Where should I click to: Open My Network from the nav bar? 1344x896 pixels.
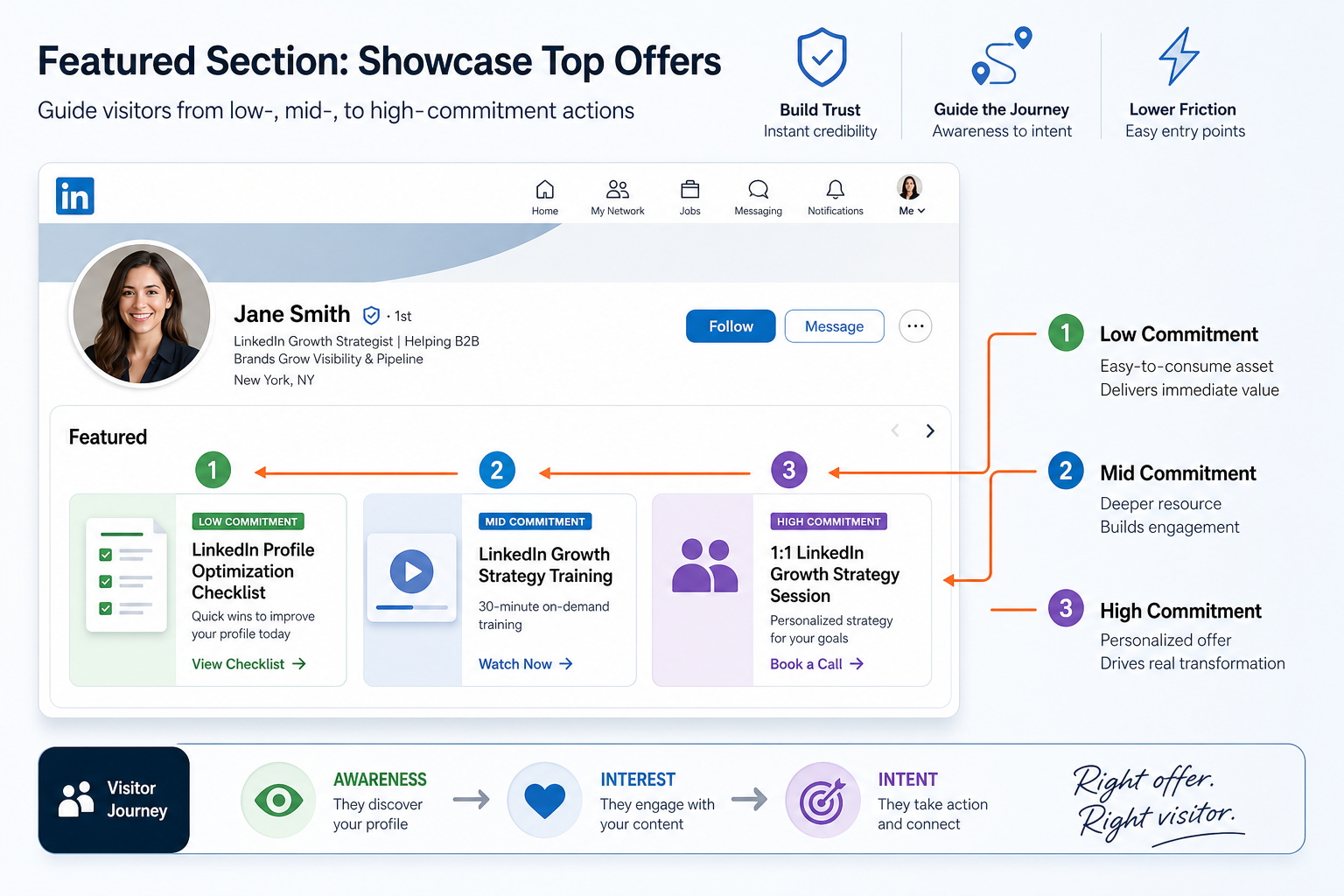click(x=618, y=198)
